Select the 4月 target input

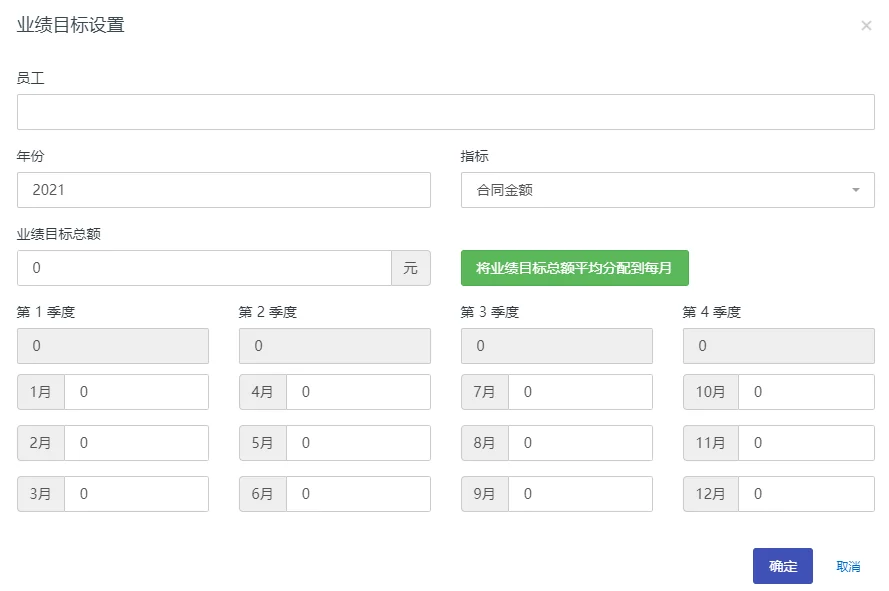coord(359,392)
